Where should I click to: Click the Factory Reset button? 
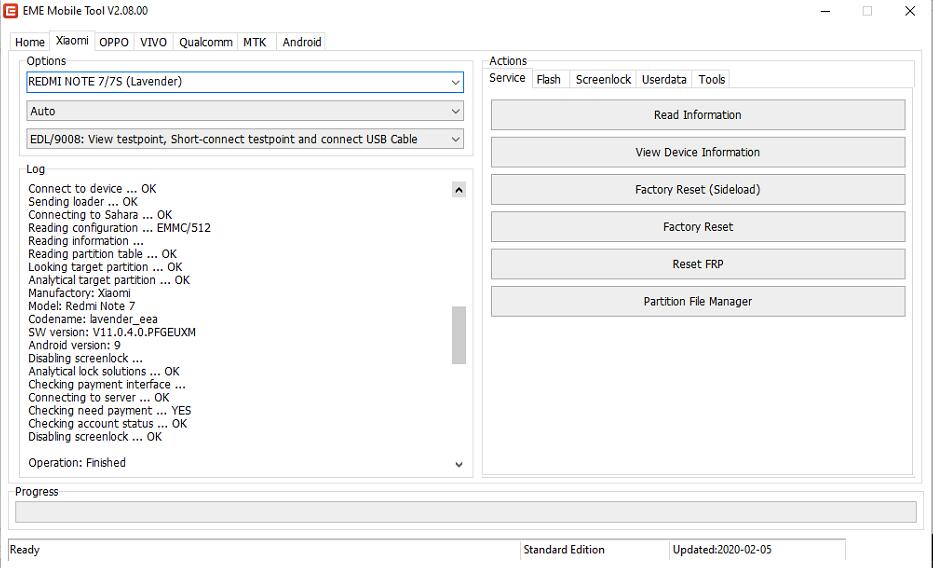click(698, 227)
